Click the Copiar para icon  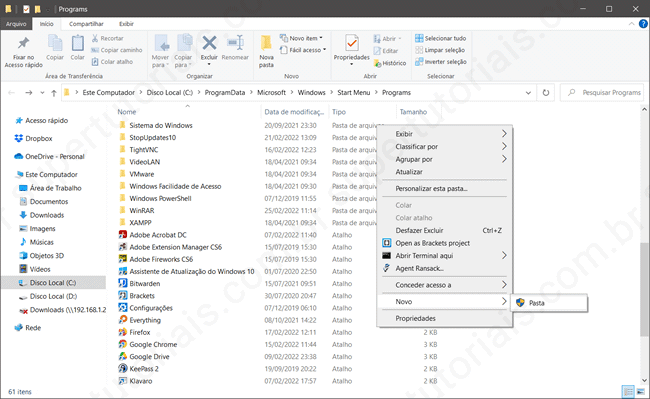pos(184,43)
